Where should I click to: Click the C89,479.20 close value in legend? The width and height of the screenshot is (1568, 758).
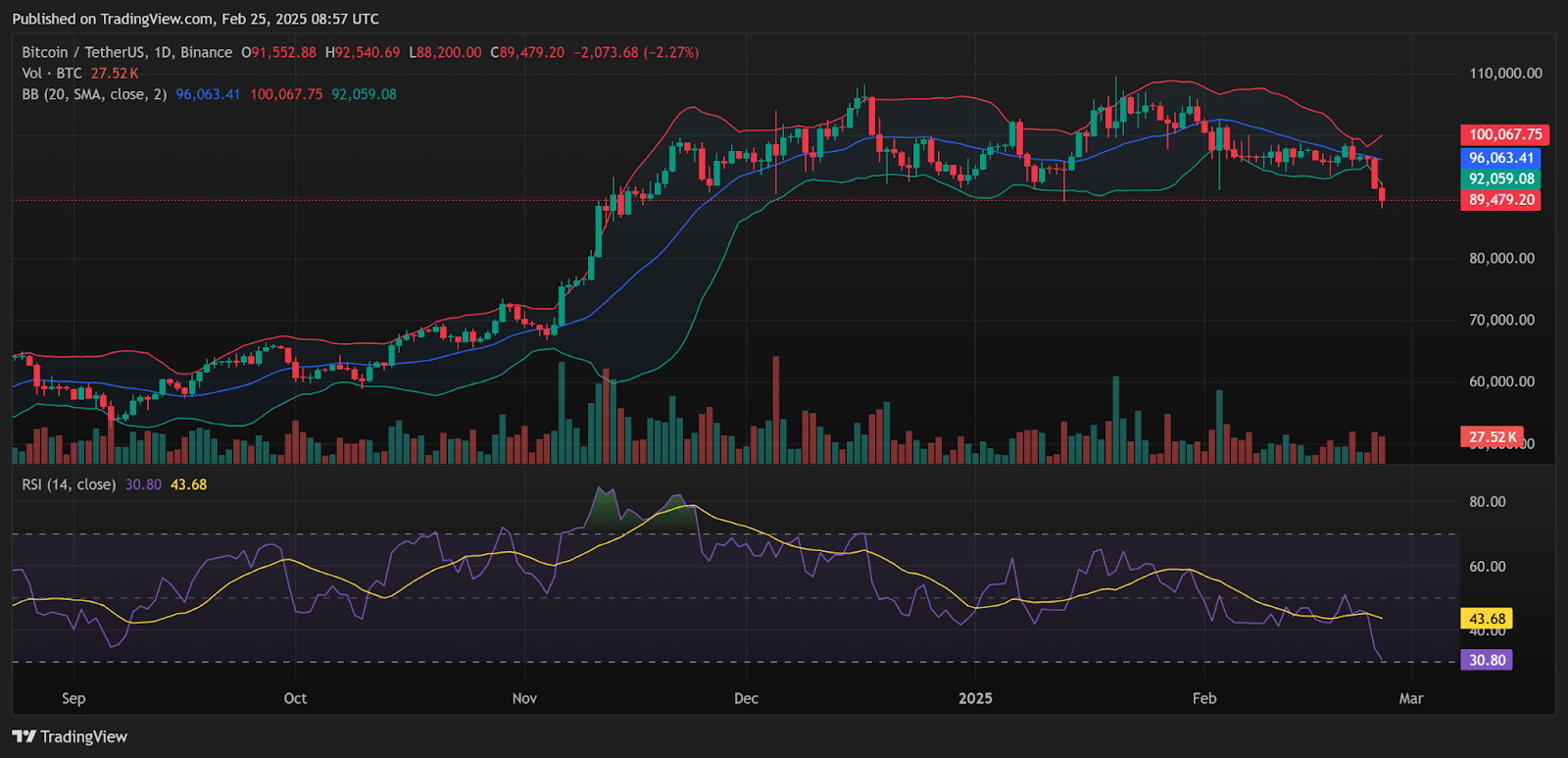click(527, 52)
